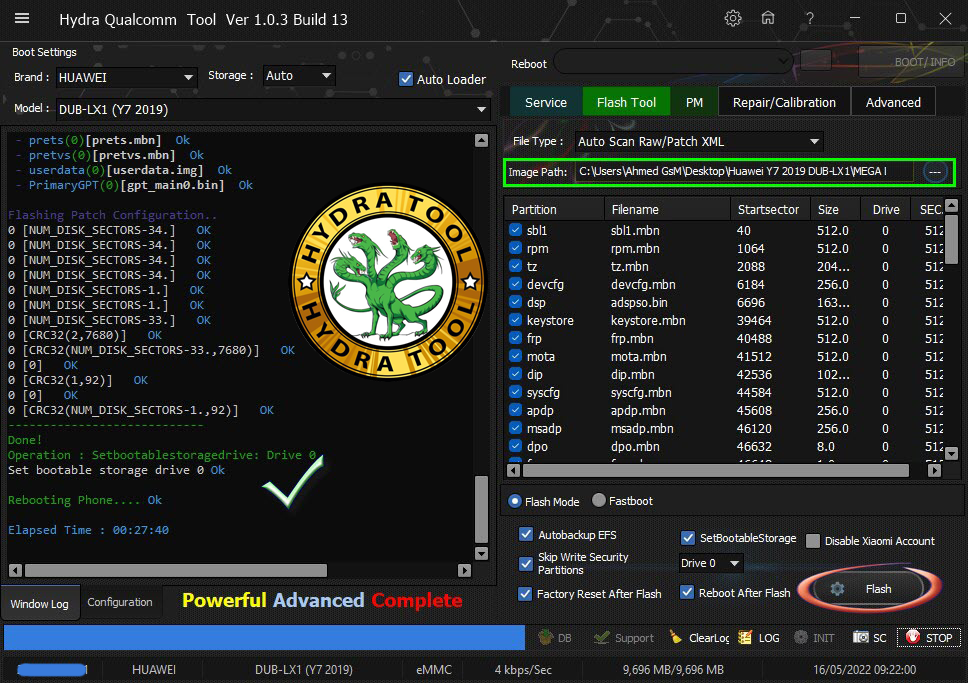The width and height of the screenshot is (968, 683).
Task: Toggle Autobackup EFS option
Action: (x=526, y=535)
